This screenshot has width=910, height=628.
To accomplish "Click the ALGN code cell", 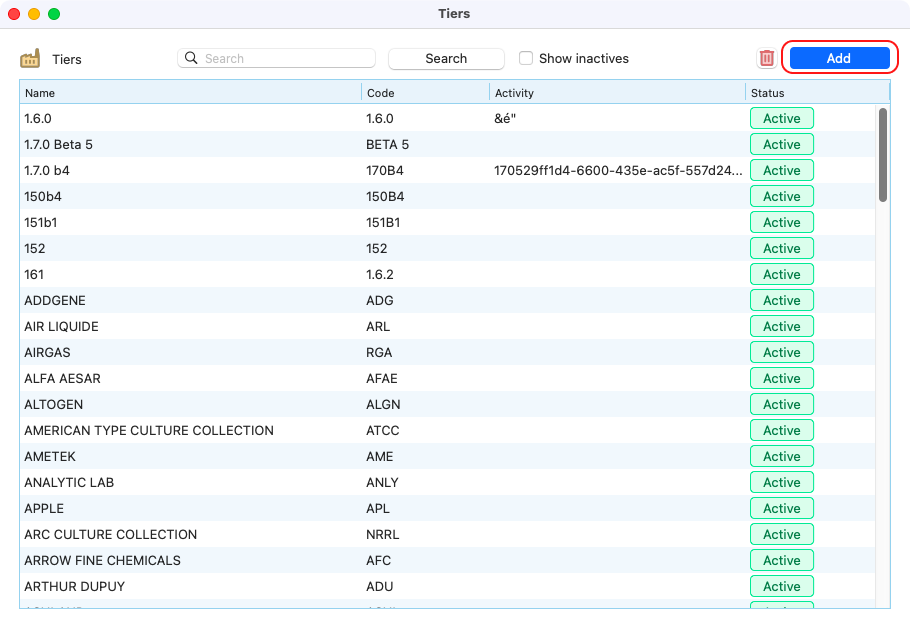I will coord(383,405).
